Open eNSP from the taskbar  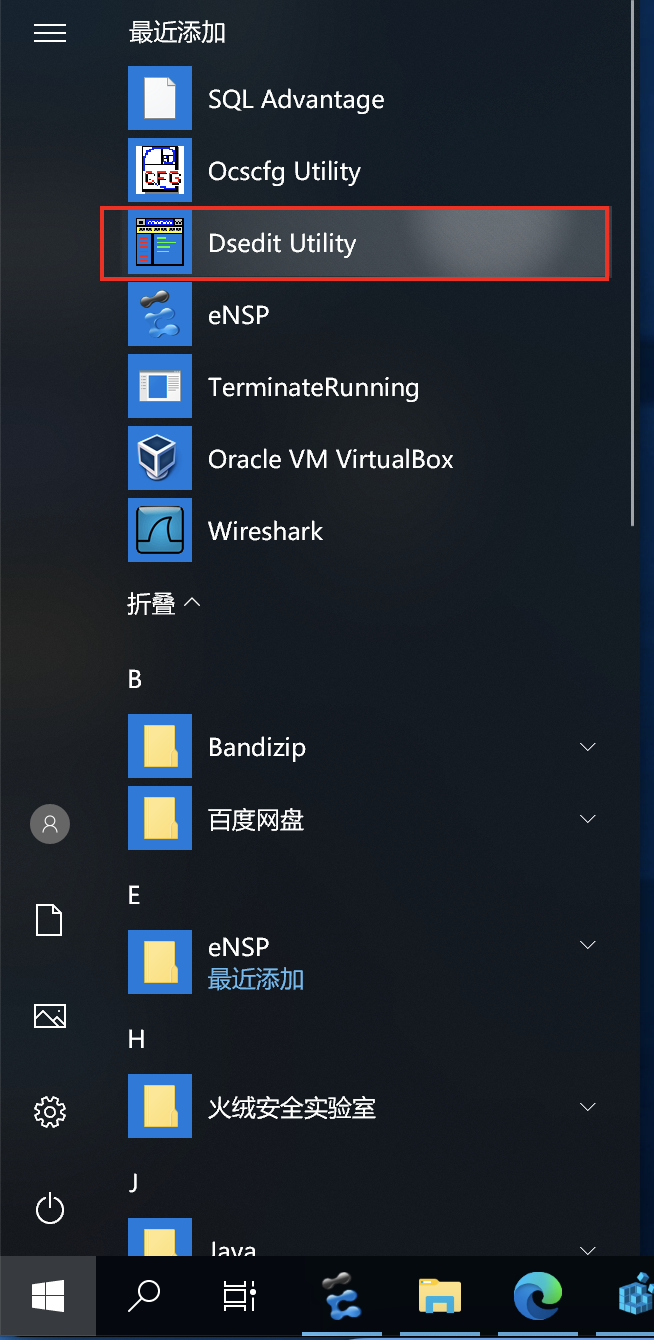tap(344, 1298)
